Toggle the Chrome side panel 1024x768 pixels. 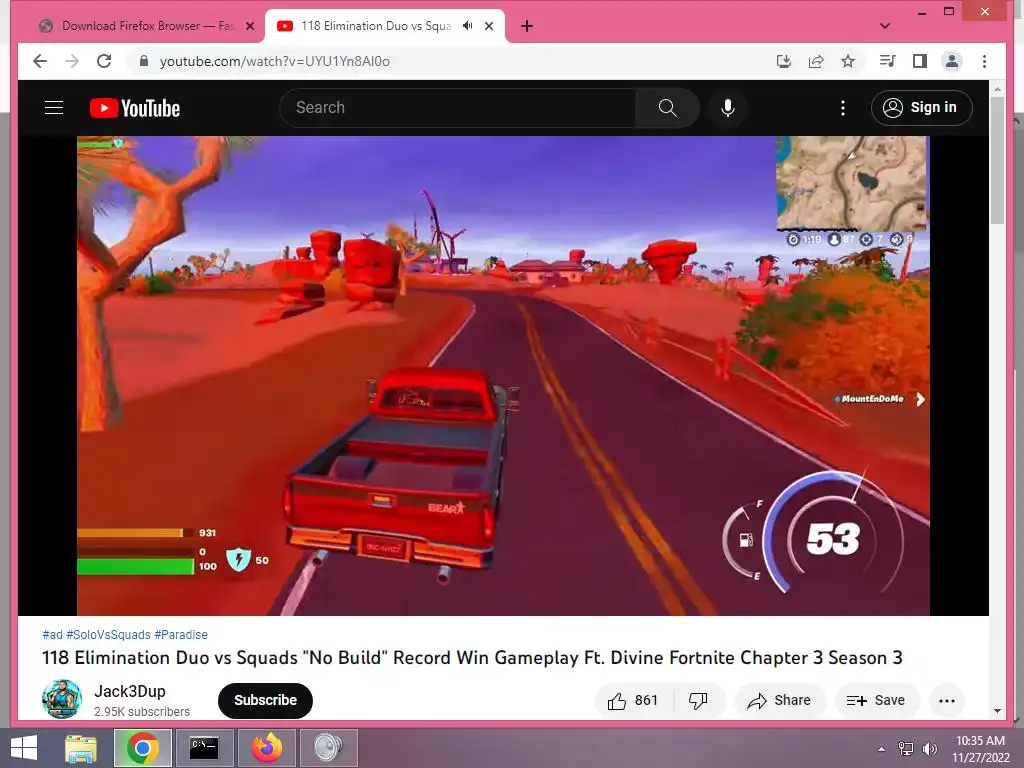pos(920,61)
